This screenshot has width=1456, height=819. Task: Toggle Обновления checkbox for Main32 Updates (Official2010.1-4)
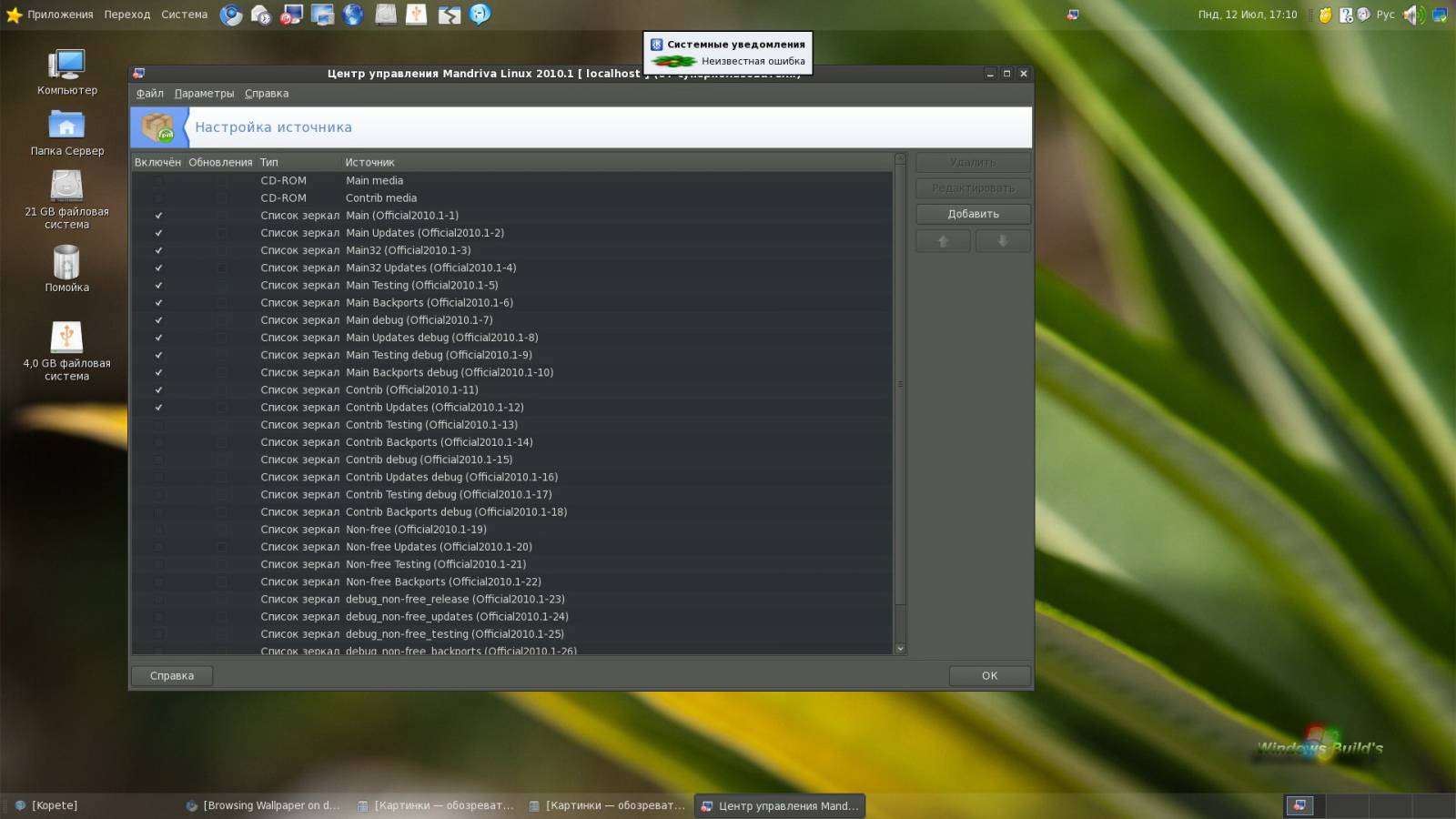[x=221, y=268]
